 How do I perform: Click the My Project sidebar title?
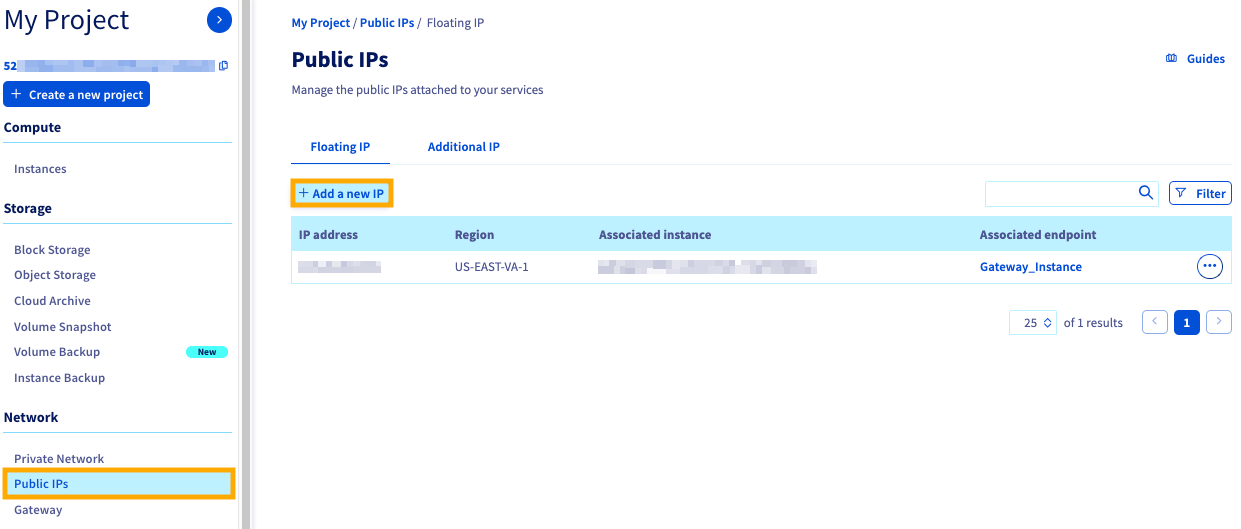pos(67,20)
